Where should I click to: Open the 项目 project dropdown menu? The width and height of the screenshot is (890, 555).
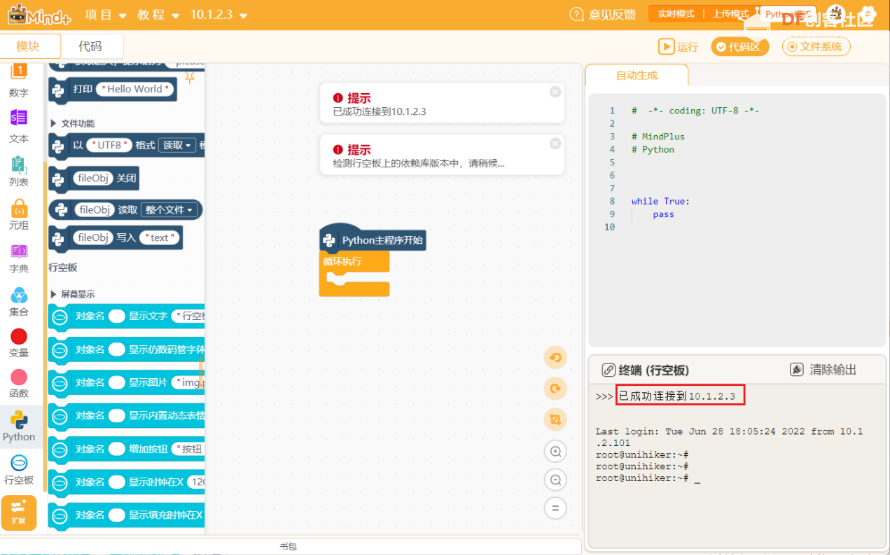pos(106,16)
